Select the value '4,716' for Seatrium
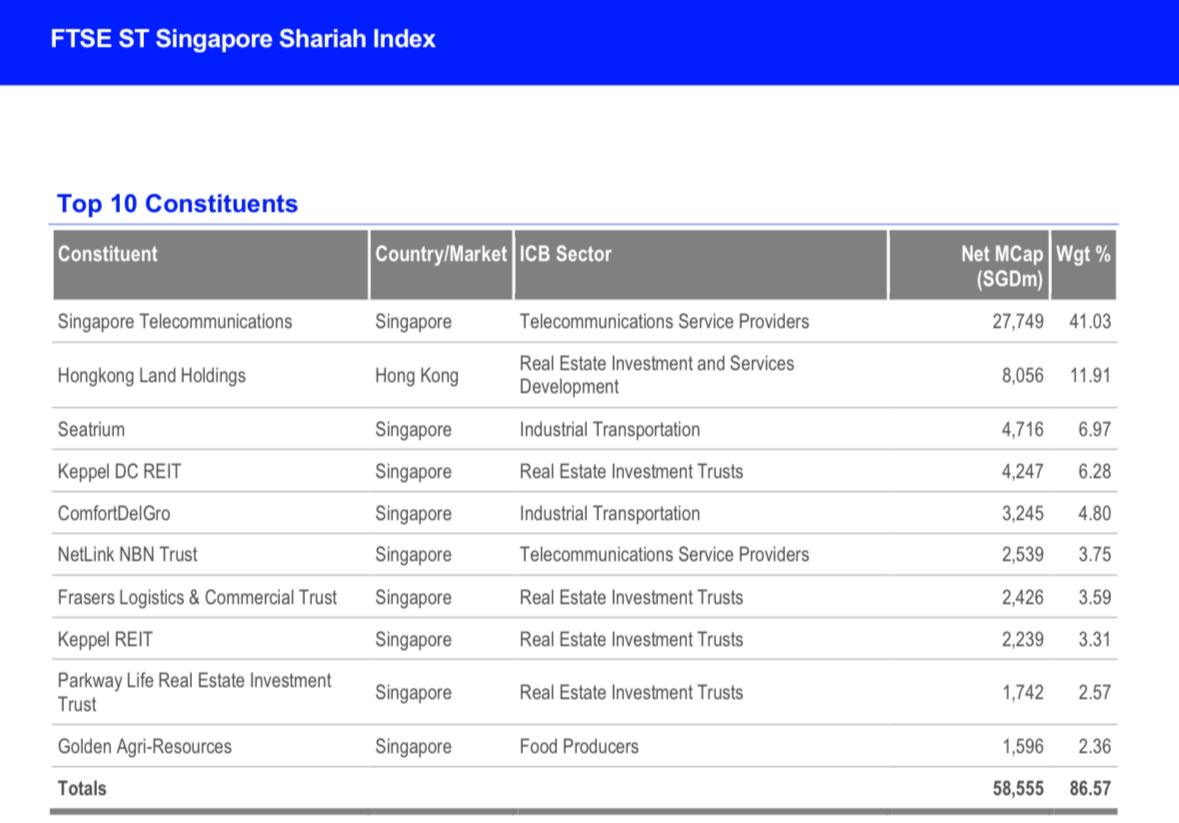Image resolution: width=1179 pixels, height=823 pixels. 1023,430
